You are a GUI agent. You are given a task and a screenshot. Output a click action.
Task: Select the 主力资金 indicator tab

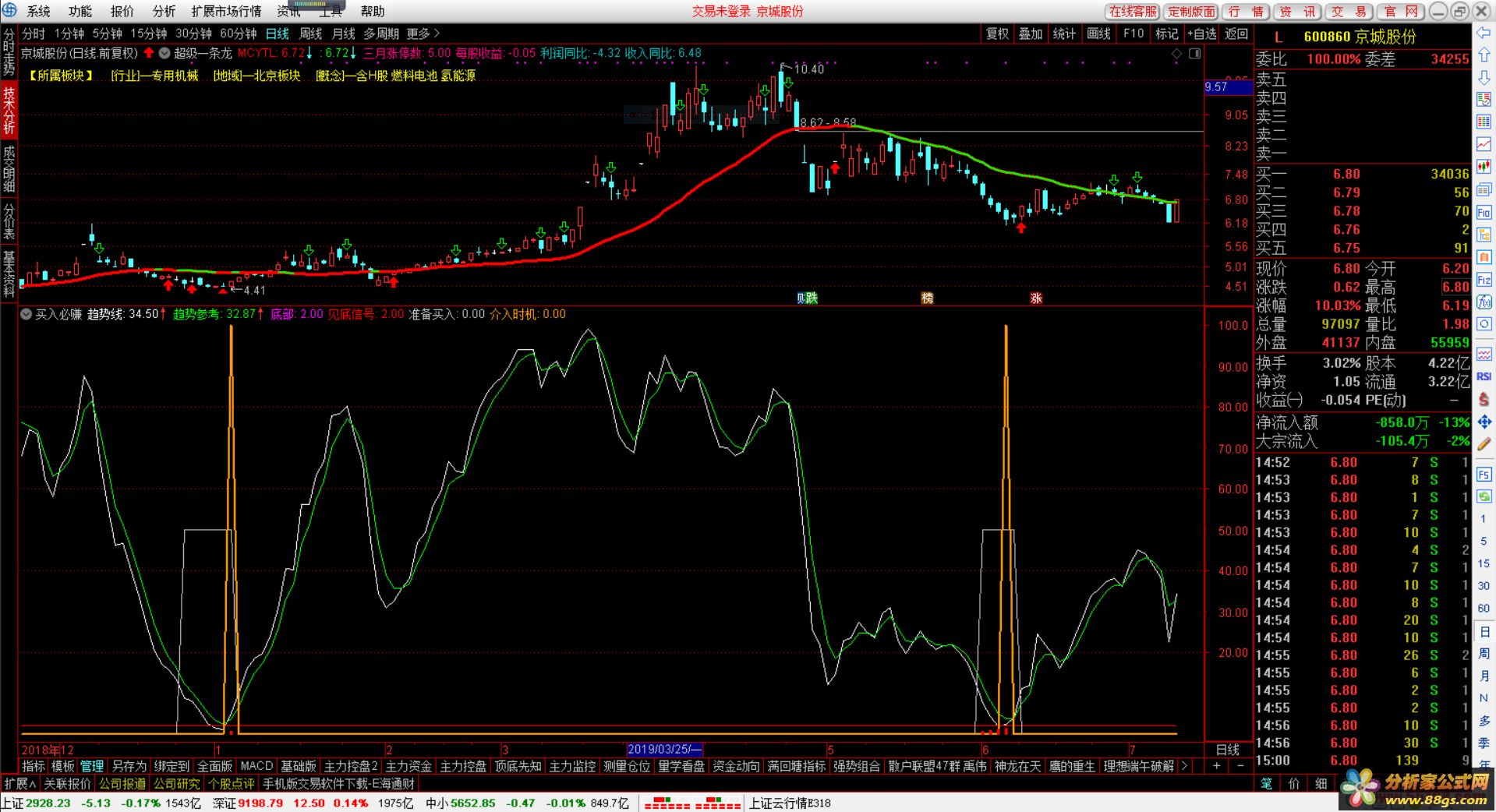pyautogui.click(x=408, y=766)
